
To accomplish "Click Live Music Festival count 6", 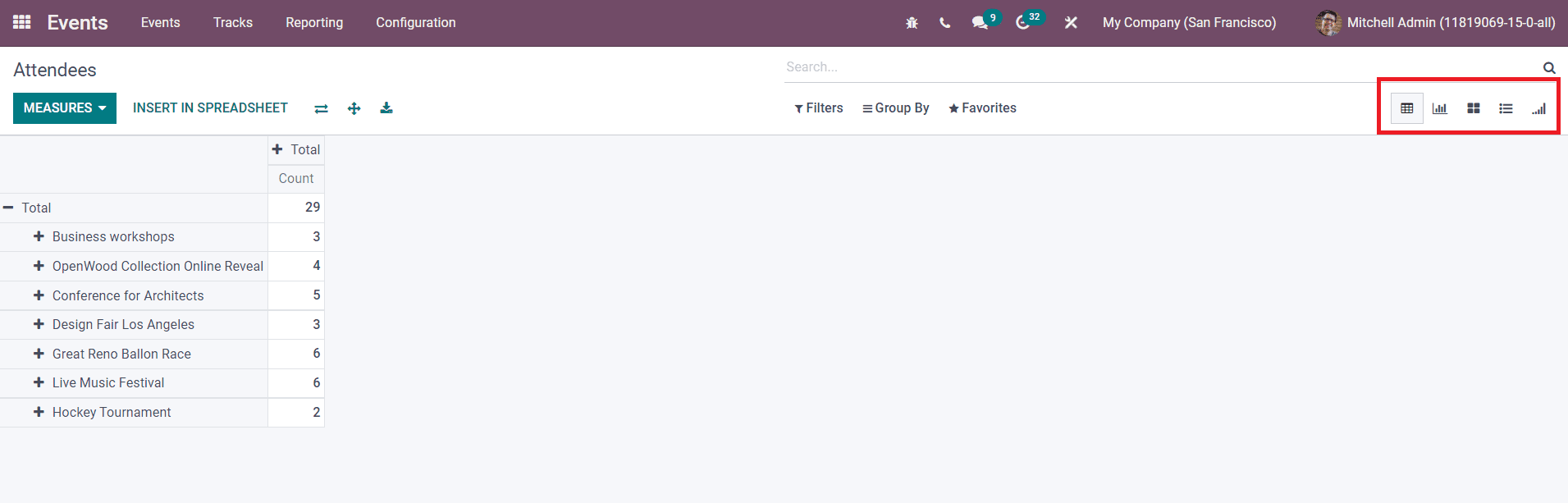I will [x=296, y=382].
